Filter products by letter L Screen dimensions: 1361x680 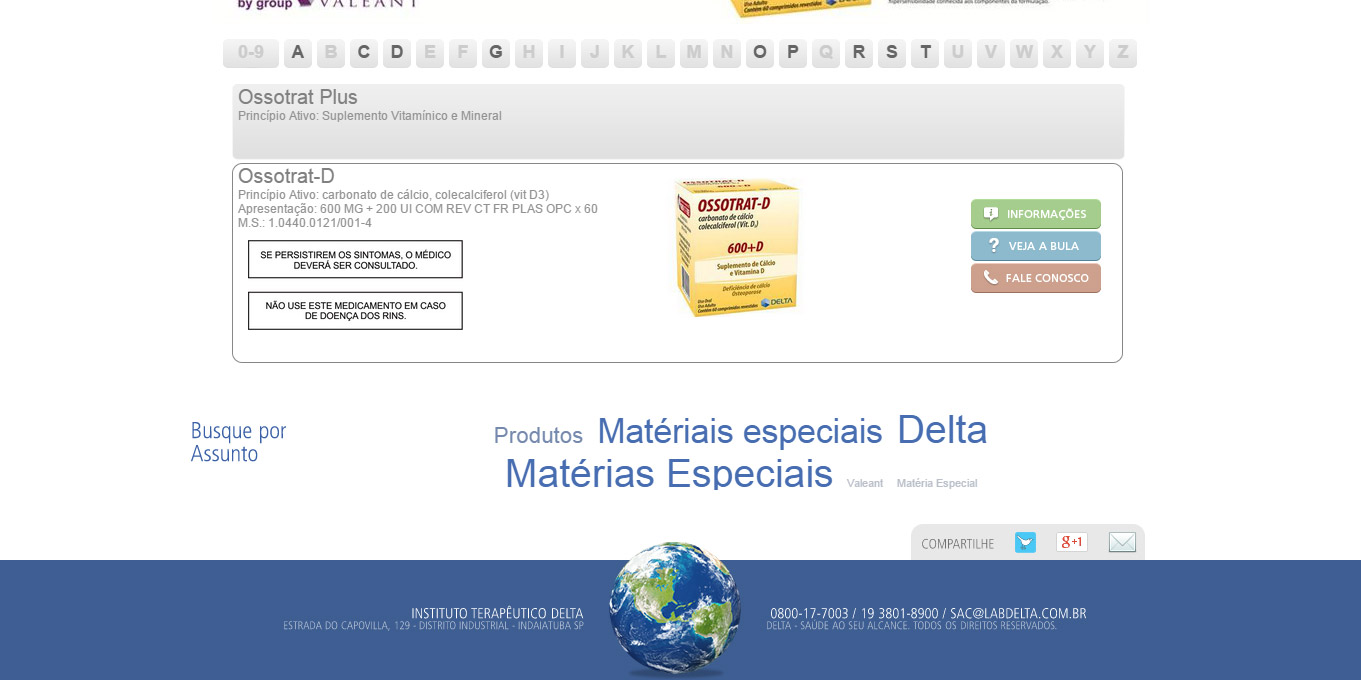pos(661,53)
